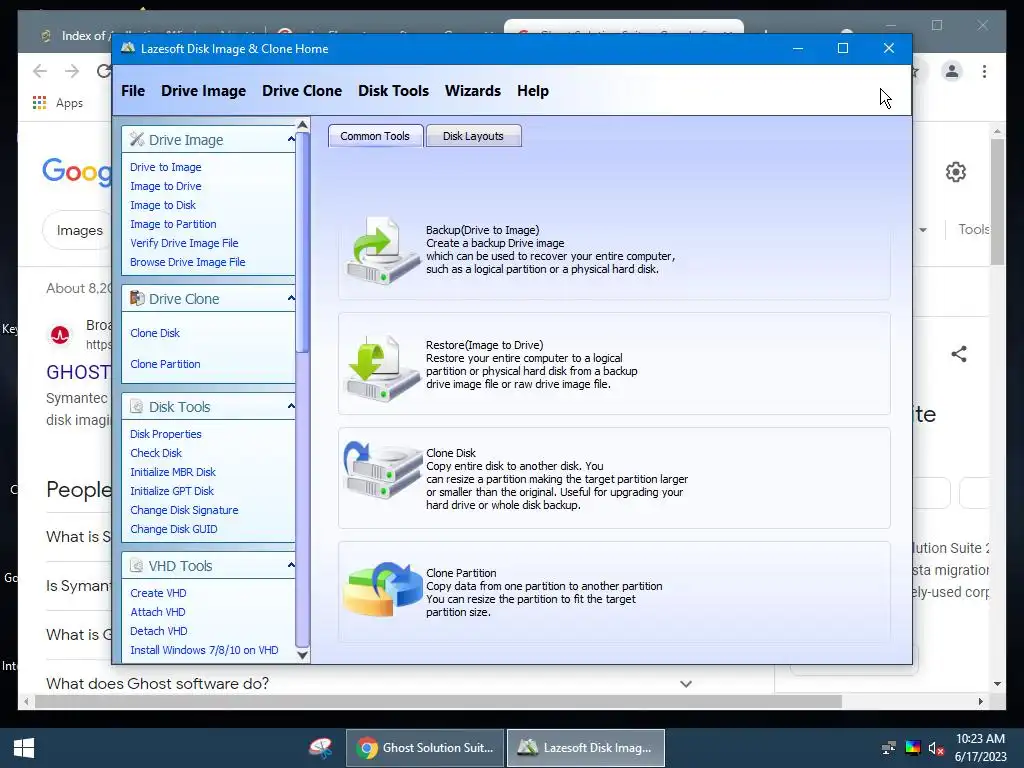This screenshot has width=1024, height=768.
Task: Open the Drive Image menu
Action: coord(204,91)
